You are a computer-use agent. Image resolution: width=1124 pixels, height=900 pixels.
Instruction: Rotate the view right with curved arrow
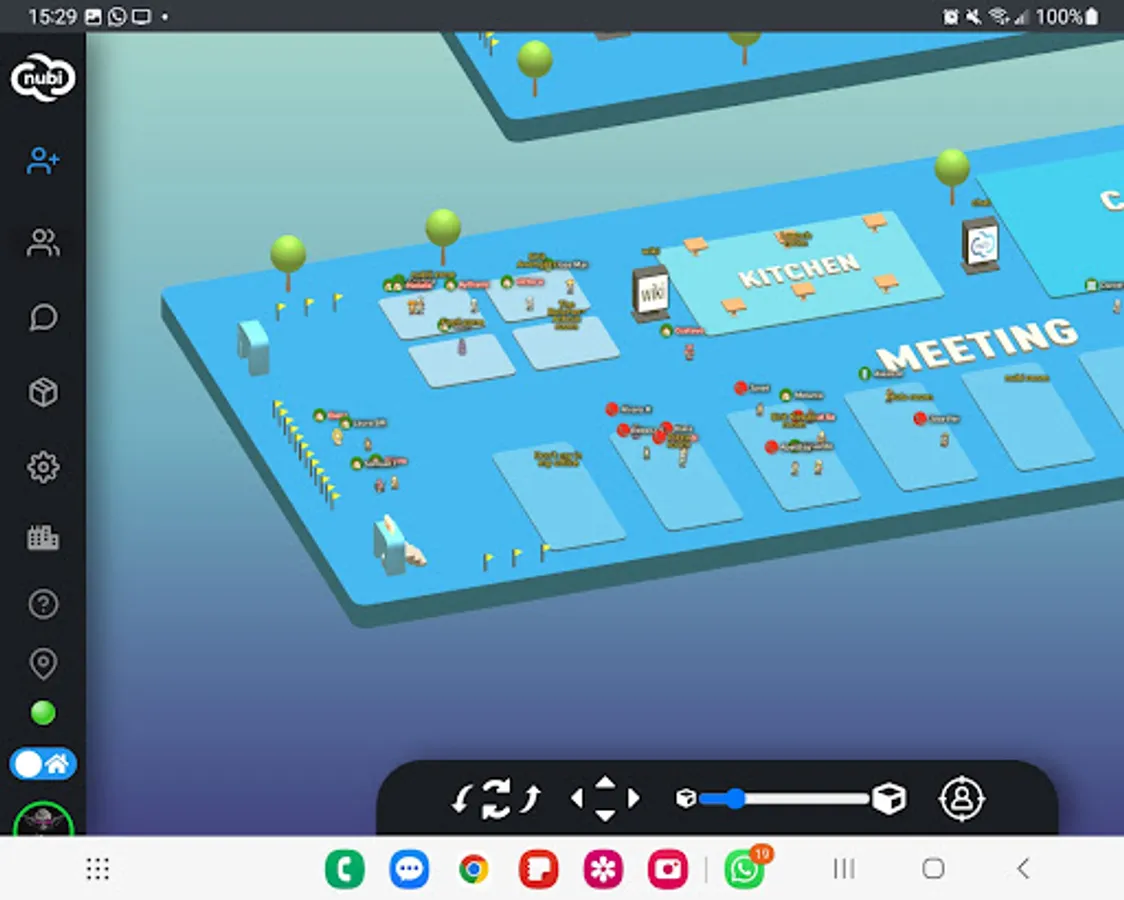(x=530, y=798)
